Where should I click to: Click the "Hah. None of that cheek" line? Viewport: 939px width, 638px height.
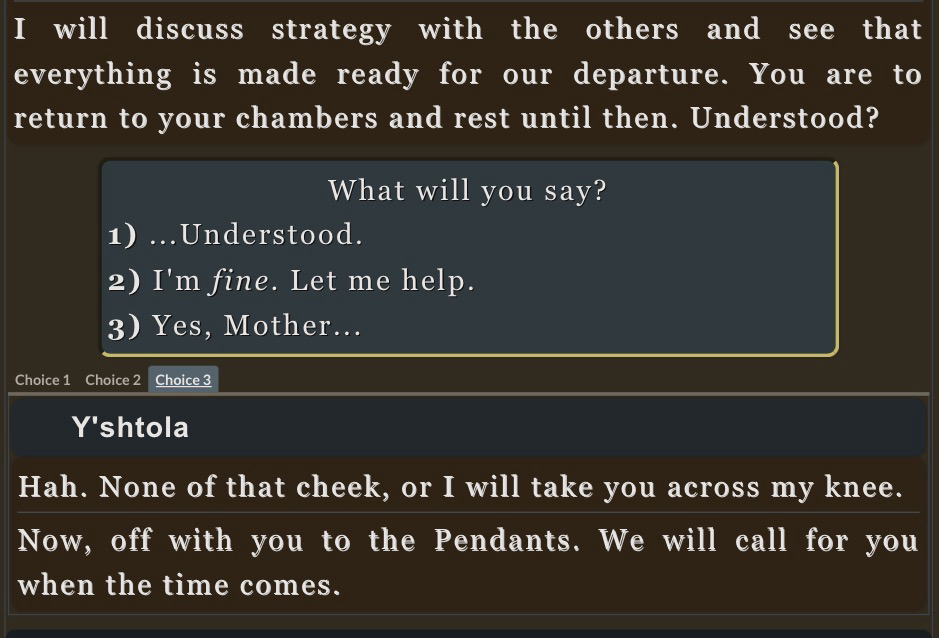click(460, 488)
